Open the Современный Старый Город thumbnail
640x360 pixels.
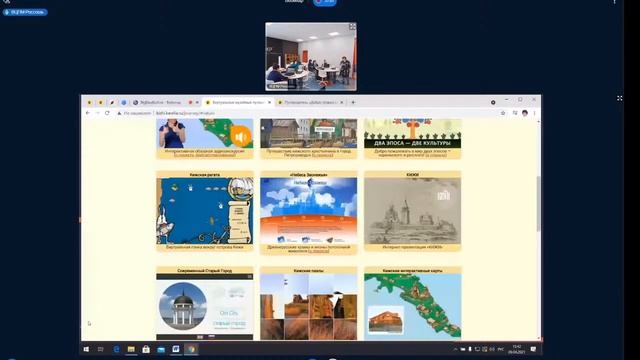[204, 307]
